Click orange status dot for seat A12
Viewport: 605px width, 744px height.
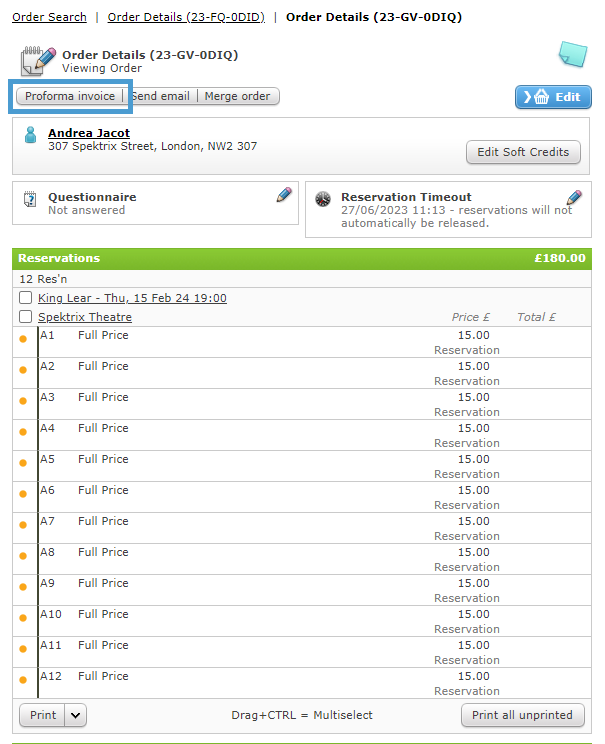(x=23, y=680)
